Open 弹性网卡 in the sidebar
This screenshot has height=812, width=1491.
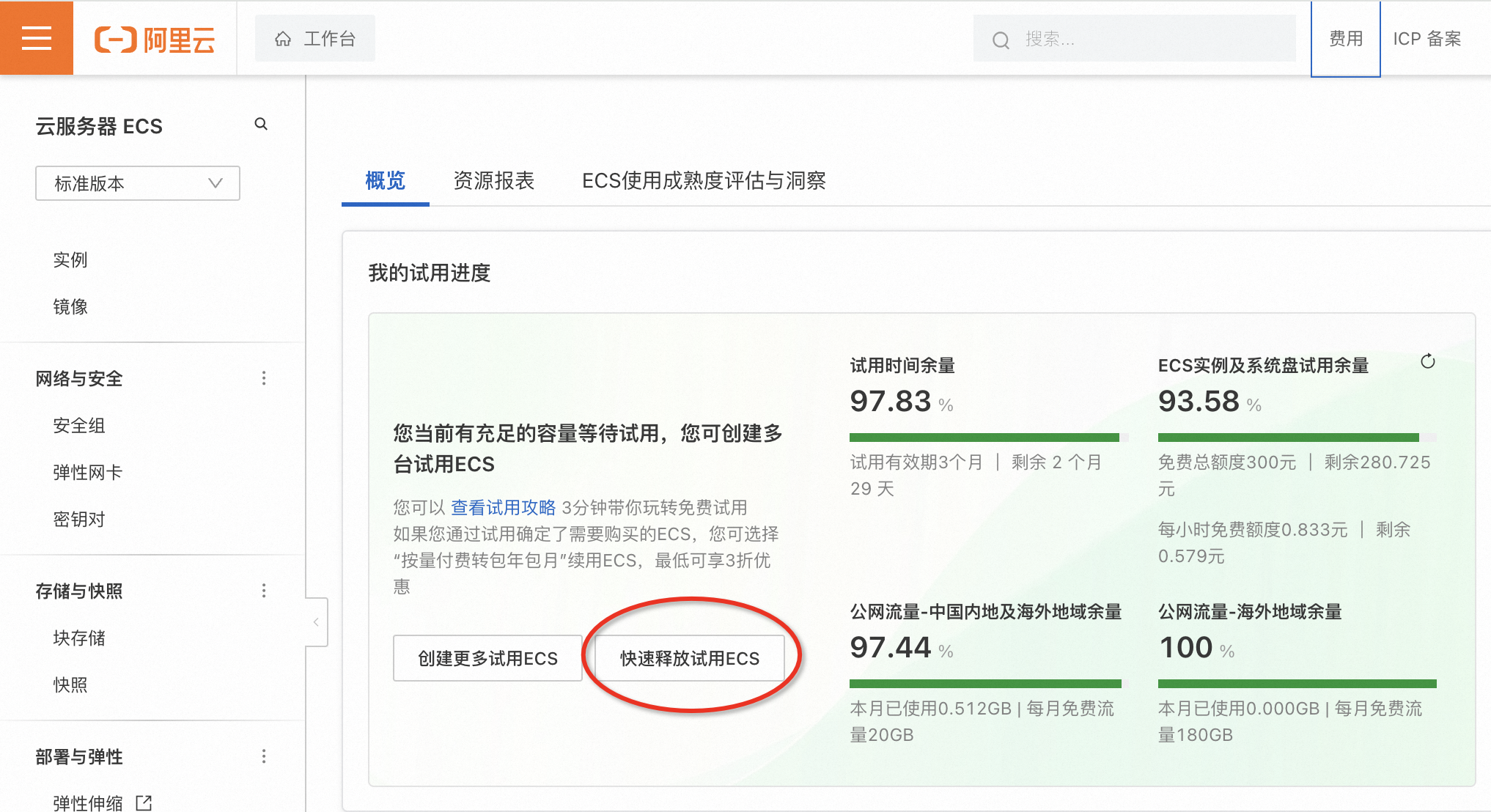88,472
